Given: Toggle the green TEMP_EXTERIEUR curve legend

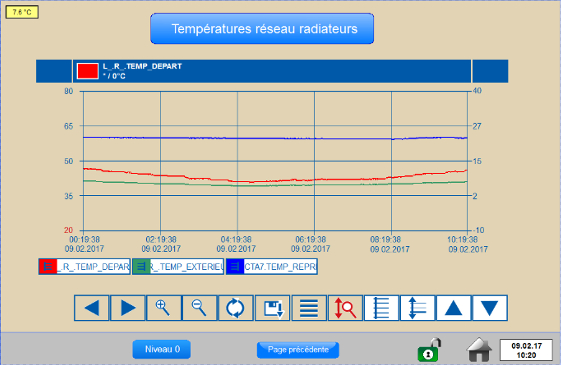Looking at the screenshot, I should (178, 267).
